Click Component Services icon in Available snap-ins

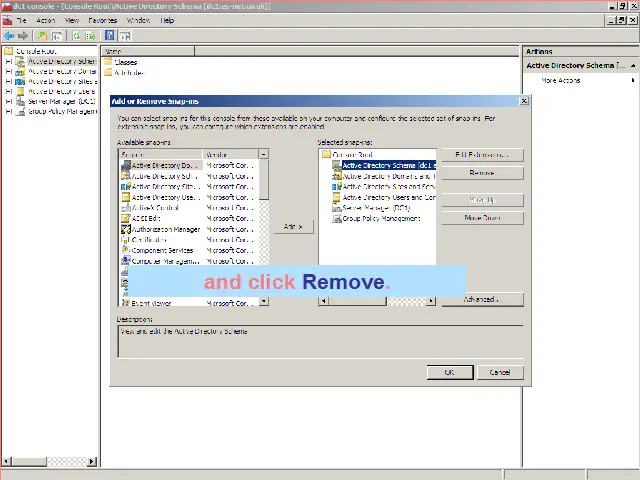126,250
